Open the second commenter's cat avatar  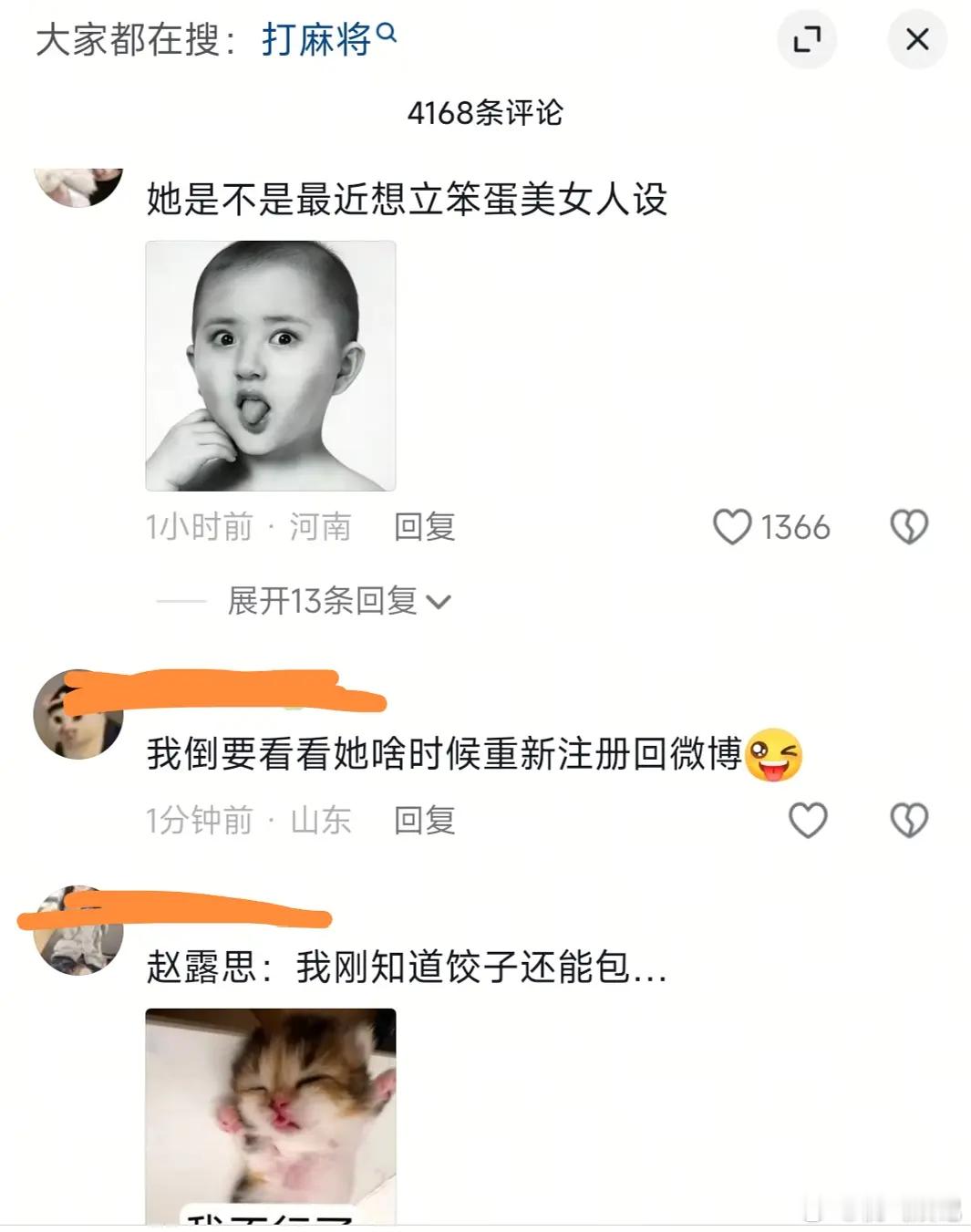[78, 714]
